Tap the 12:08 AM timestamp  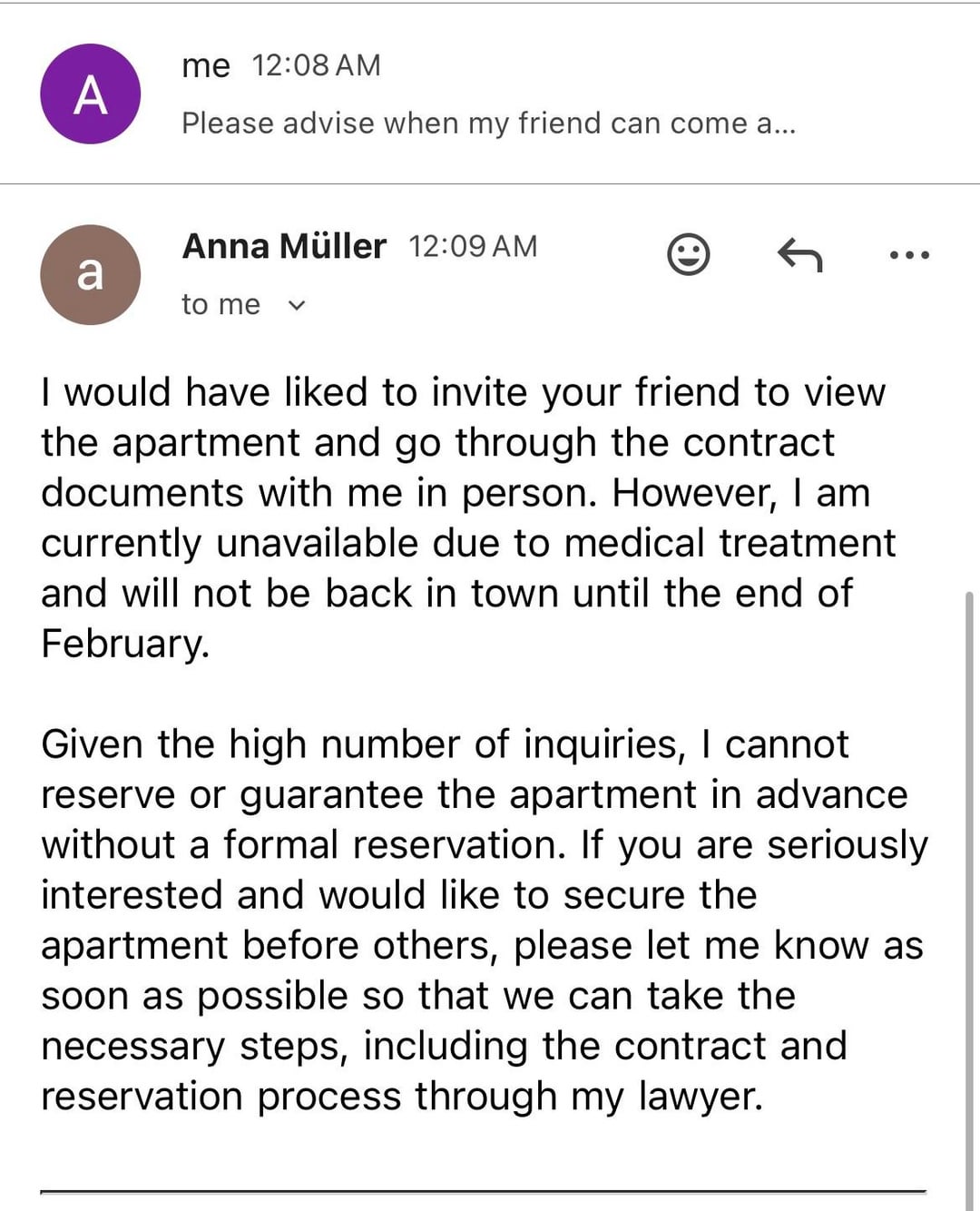316,65
